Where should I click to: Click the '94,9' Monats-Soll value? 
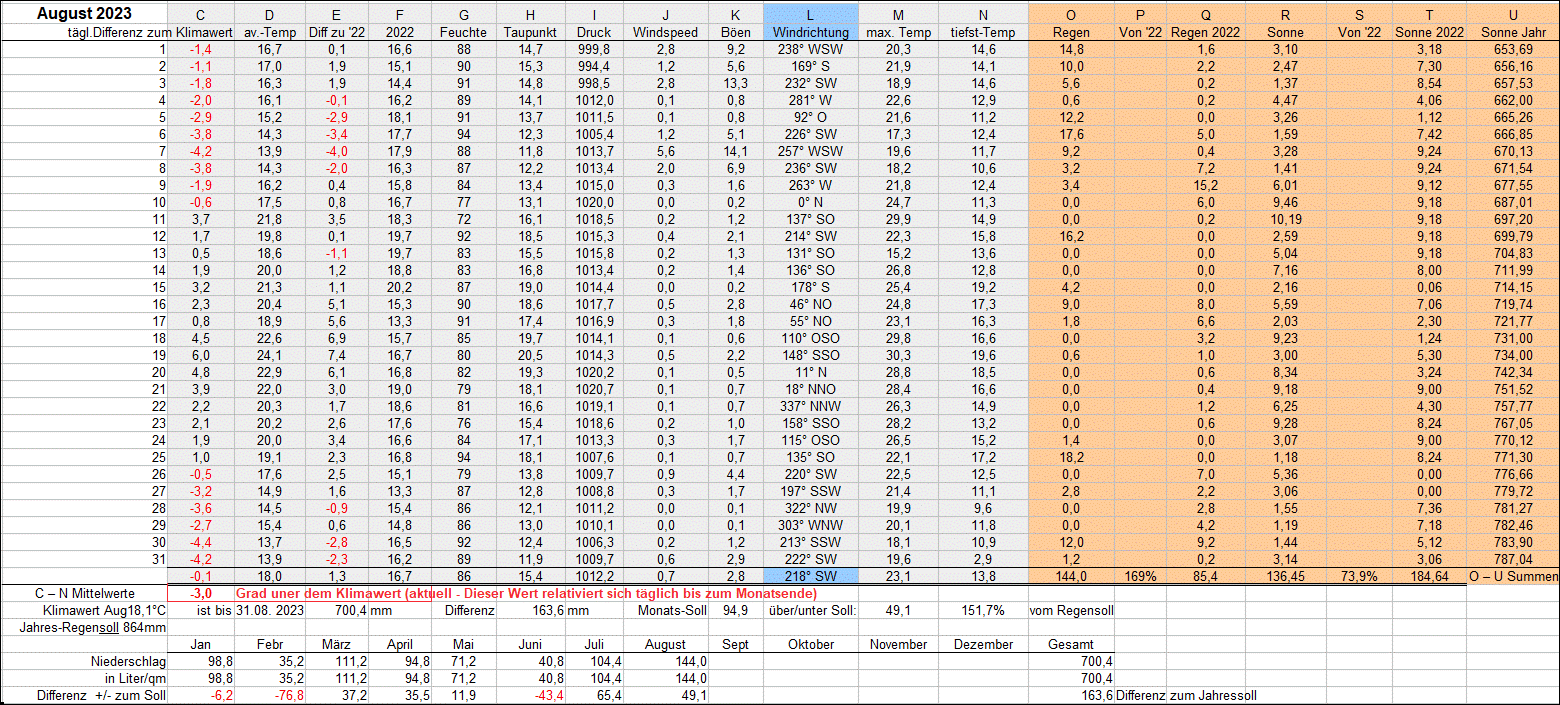coord(736,610)
